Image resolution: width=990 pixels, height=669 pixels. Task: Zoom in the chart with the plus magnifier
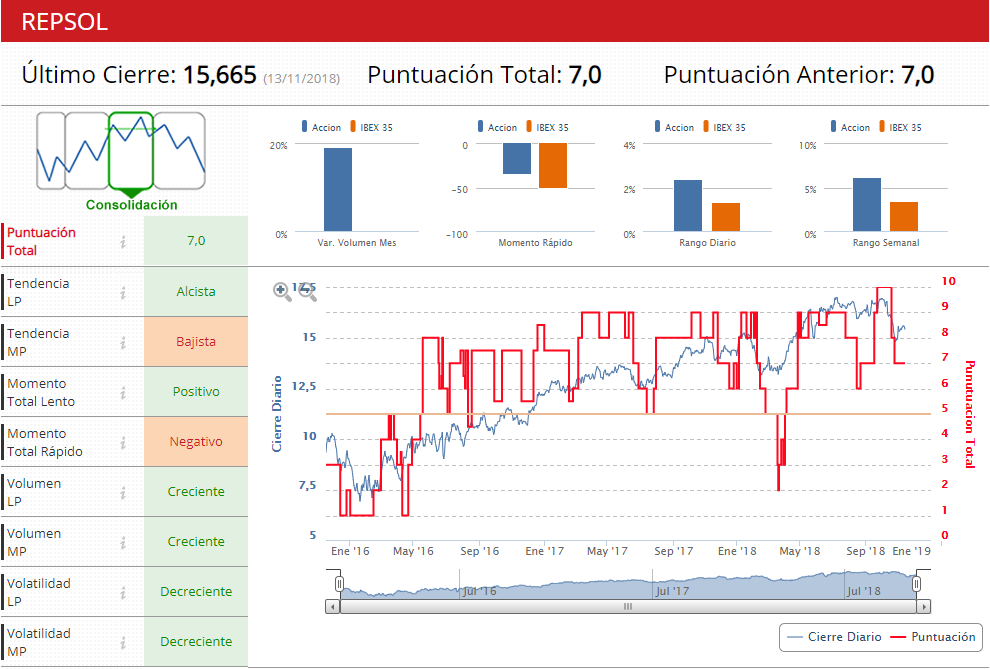coord(282,291)
